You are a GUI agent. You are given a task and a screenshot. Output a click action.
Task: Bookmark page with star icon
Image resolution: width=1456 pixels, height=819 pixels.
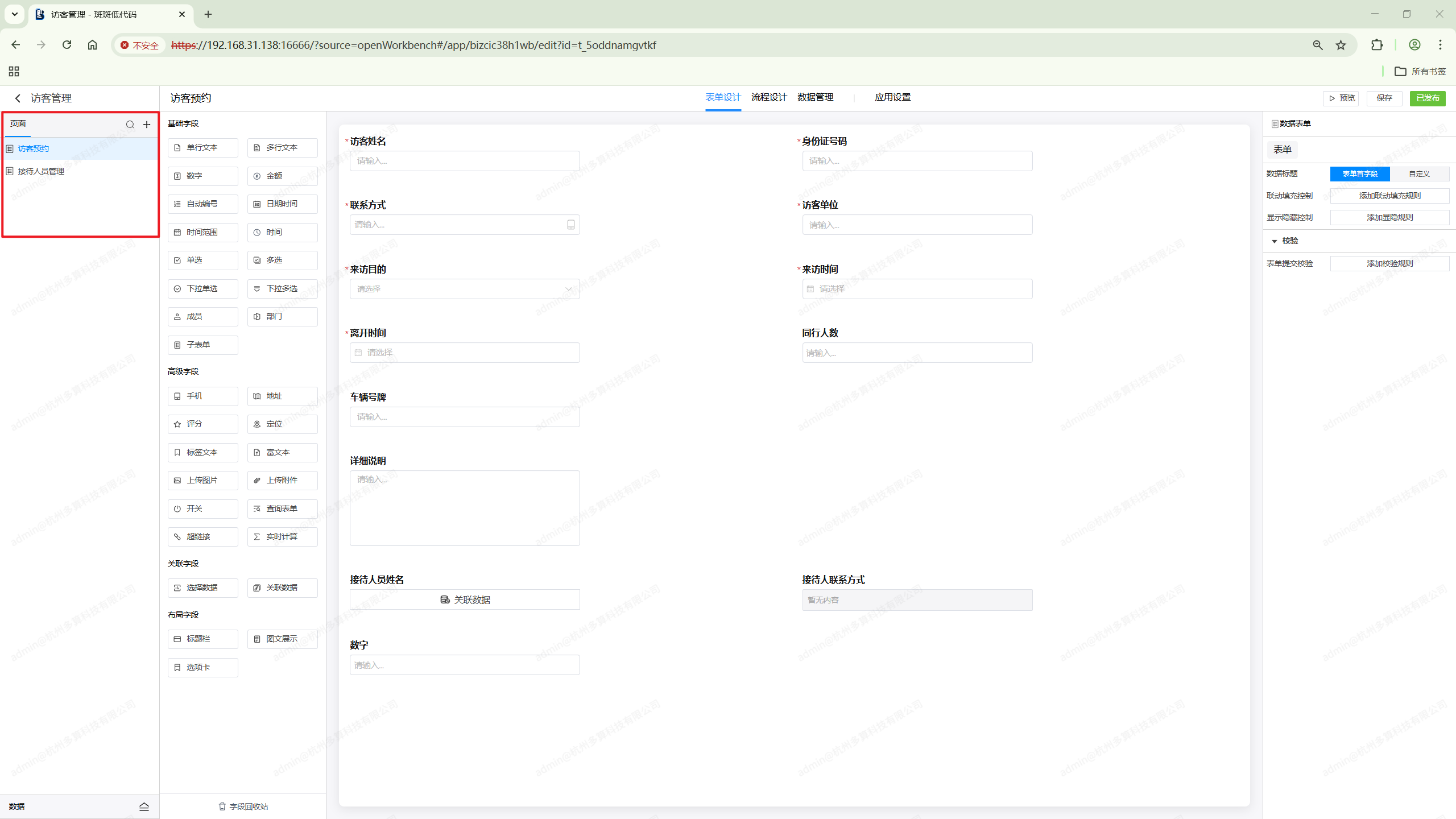coord(1341,45)
